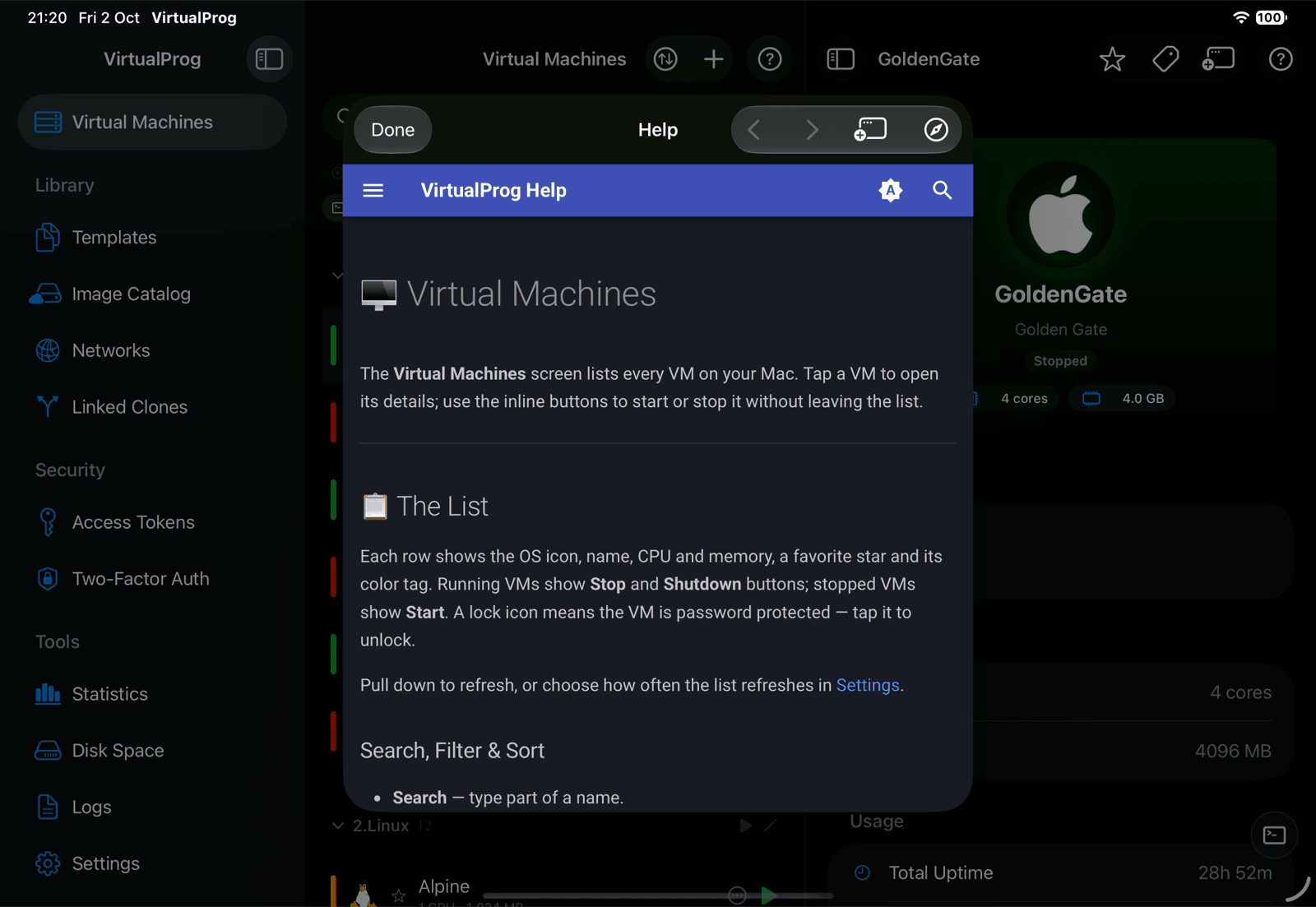
Task: Favorite the Alpine VM star
Action: pos(399,896)
